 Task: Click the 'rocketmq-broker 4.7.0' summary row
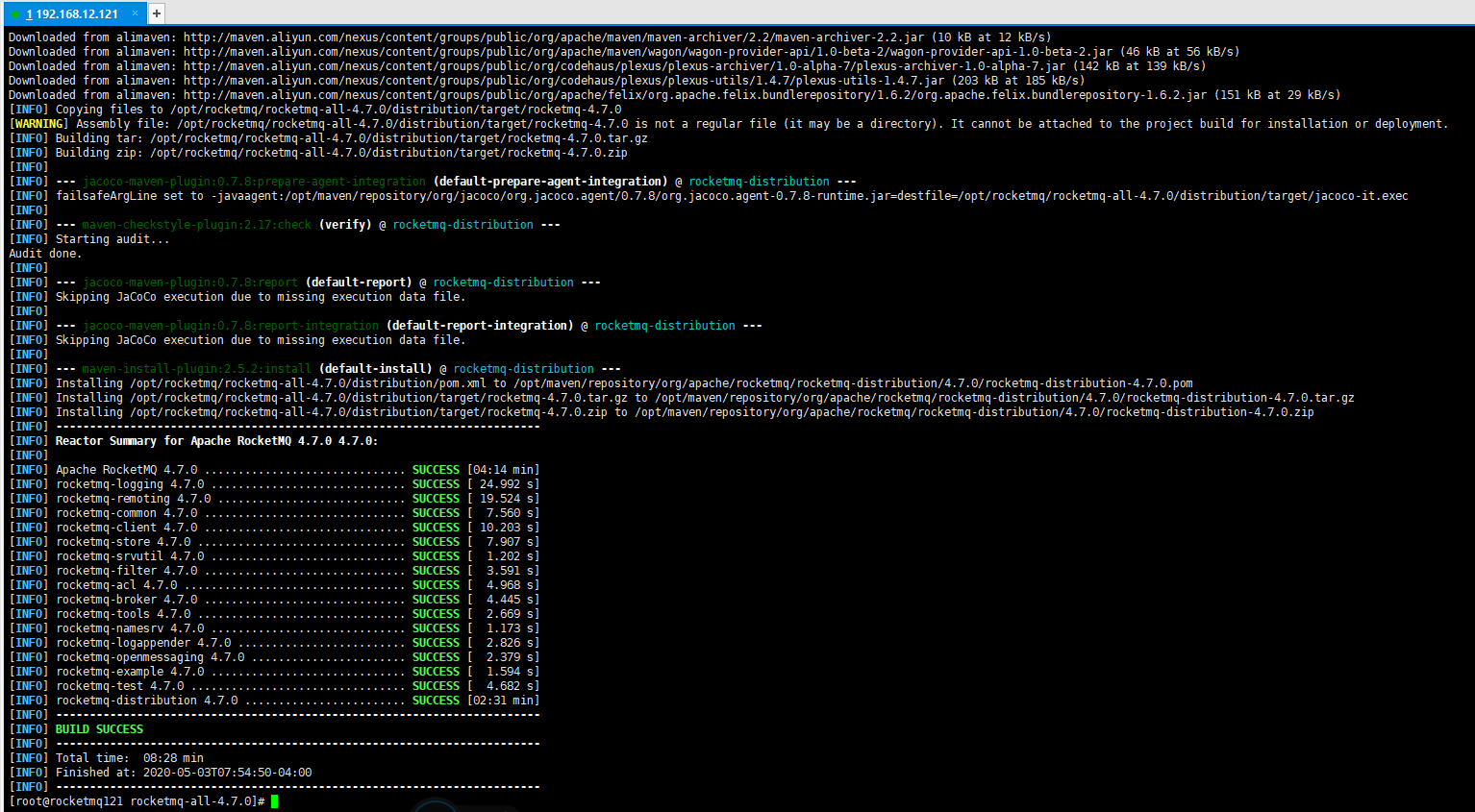[274, 600]
